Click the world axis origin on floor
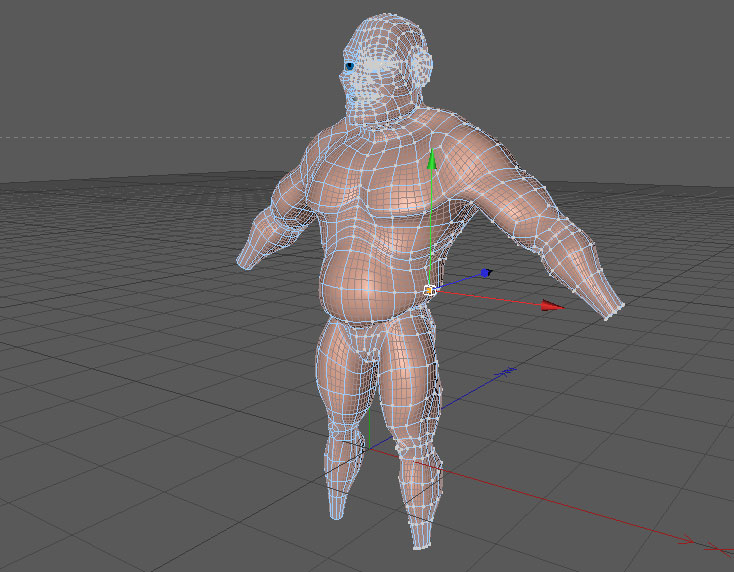This screenshot has width=734, height=572. (x=369, y=448)
